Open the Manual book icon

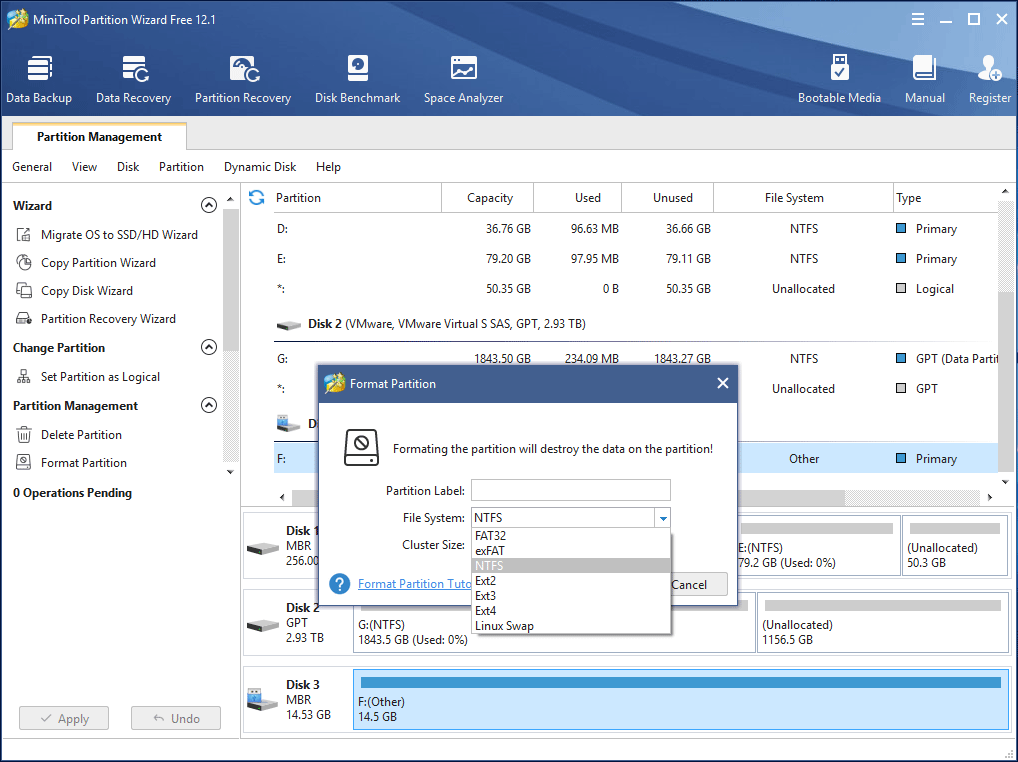925,79
